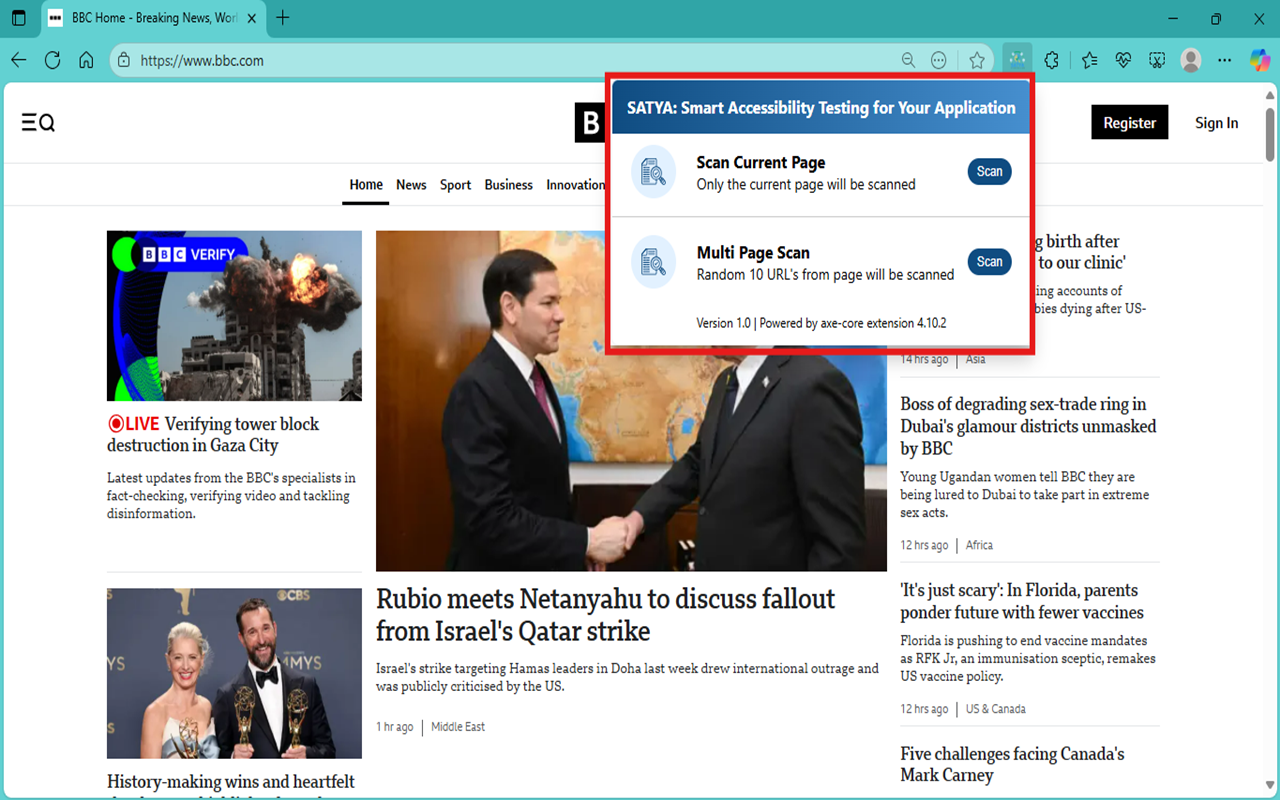Click the Multi Page Scan document icon
The width and height of the screenshot is (1280, 800).
tap(653, 262)
